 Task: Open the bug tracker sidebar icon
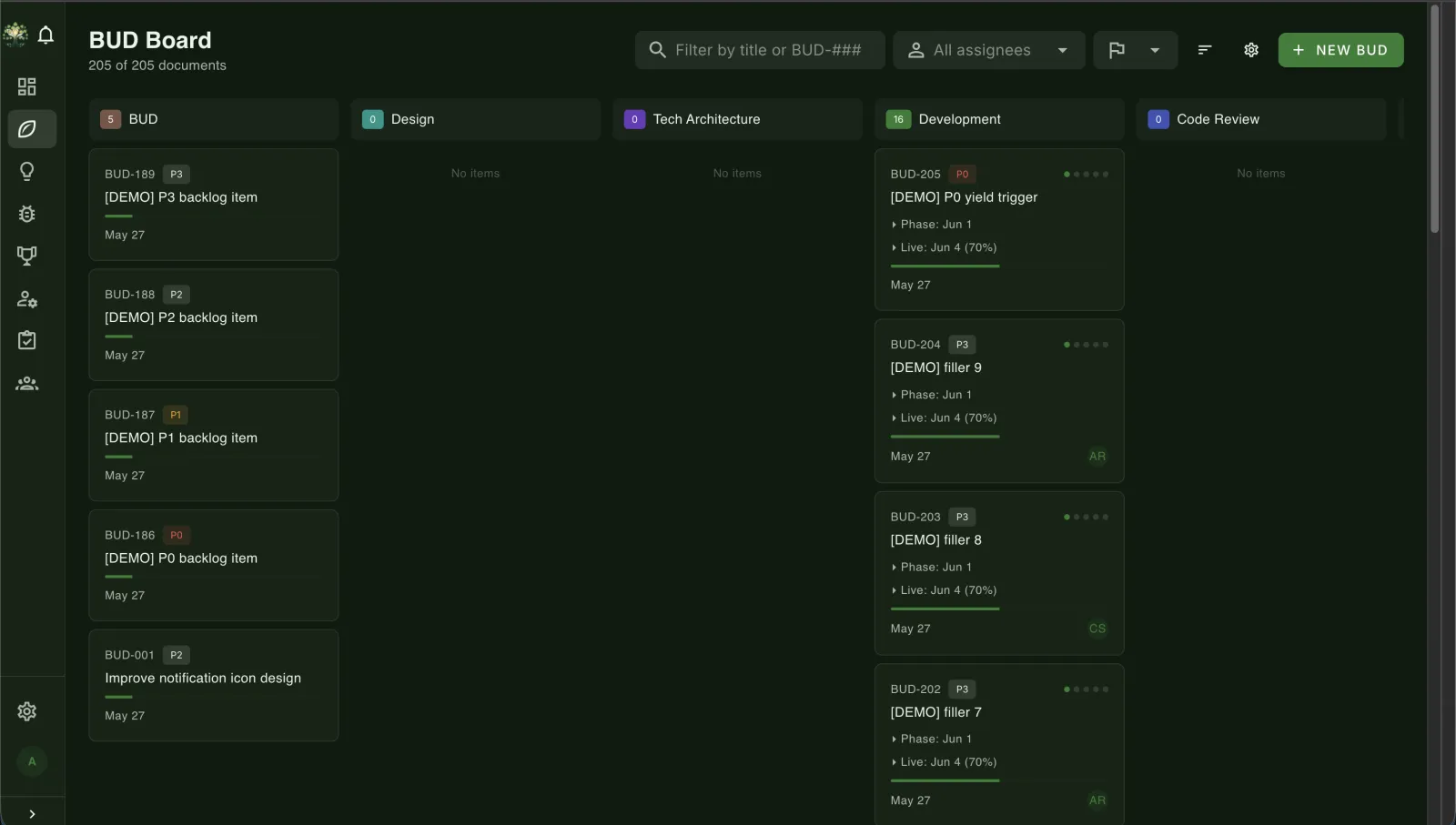point(27,214)
